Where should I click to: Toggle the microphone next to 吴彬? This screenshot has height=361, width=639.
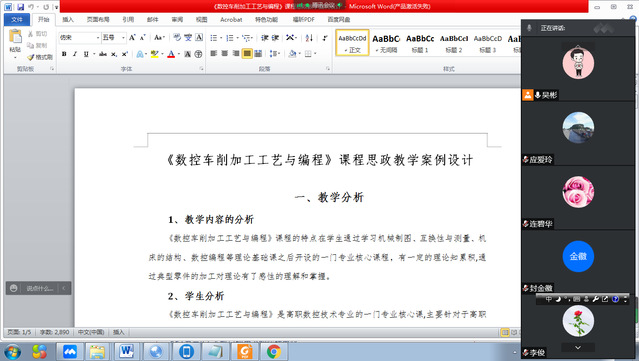pyautogui.click(x=538, y=95)
